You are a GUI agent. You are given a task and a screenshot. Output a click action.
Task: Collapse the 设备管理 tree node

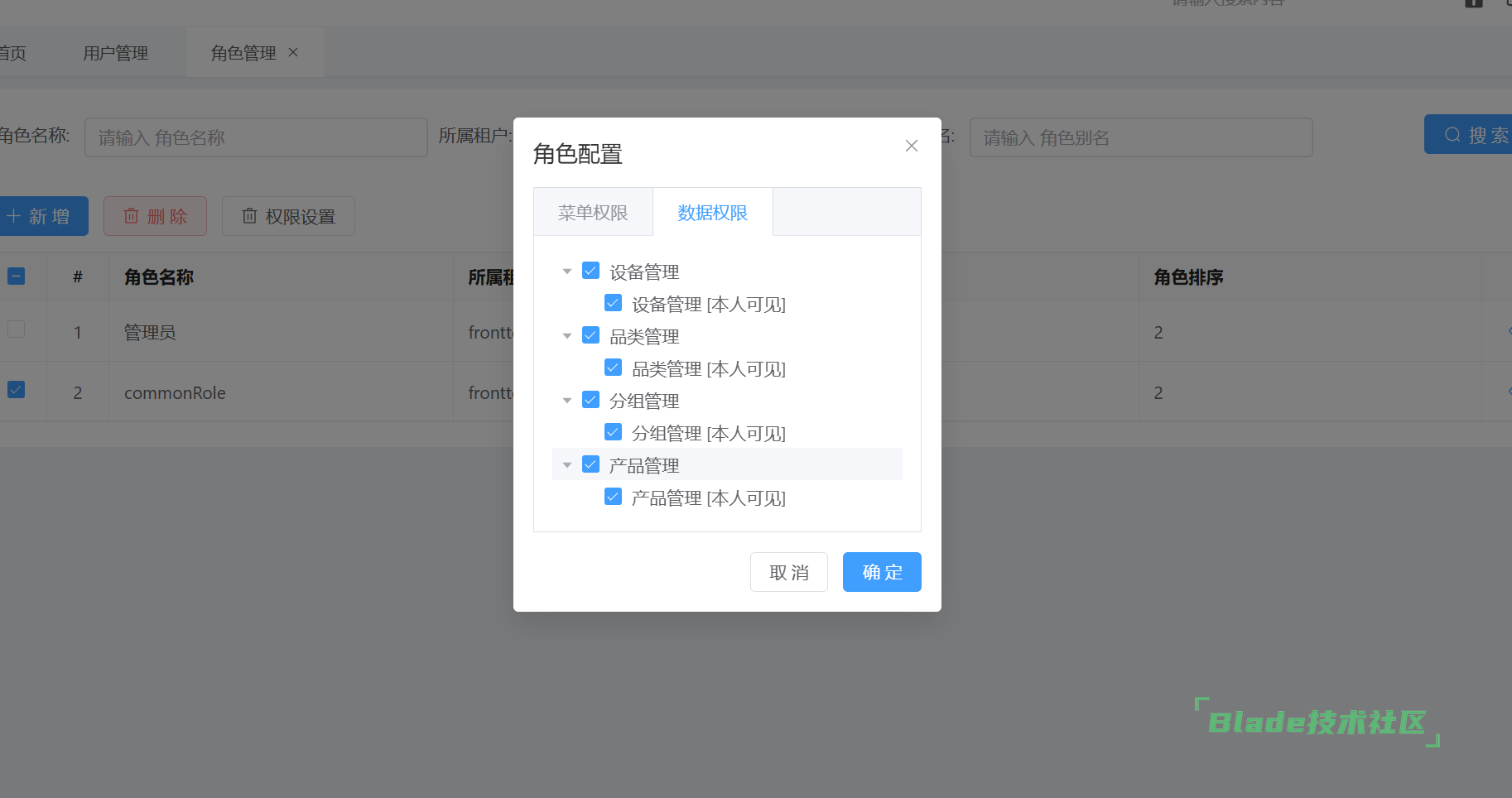point(566,271)
